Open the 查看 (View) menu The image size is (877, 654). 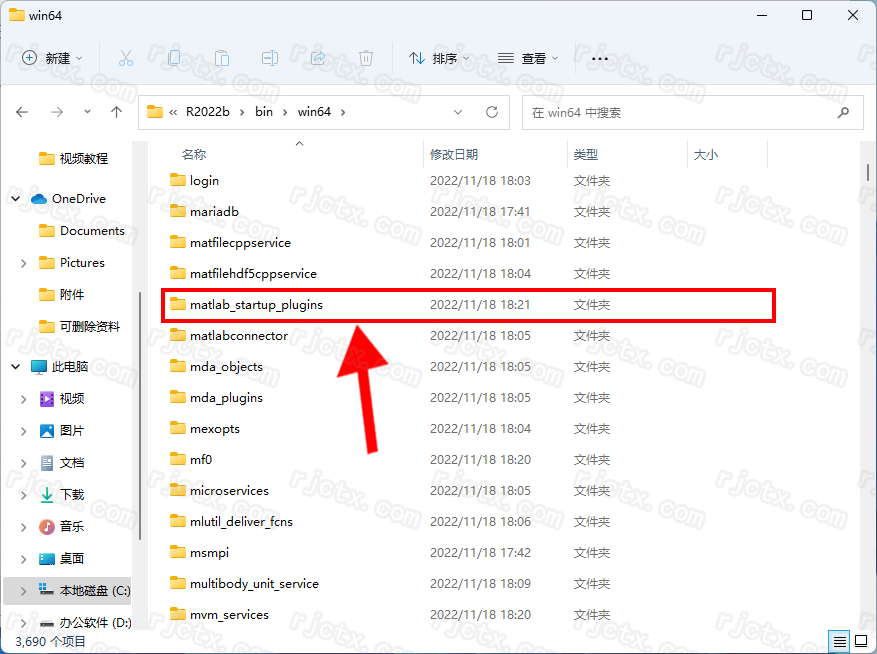[528, 58]
